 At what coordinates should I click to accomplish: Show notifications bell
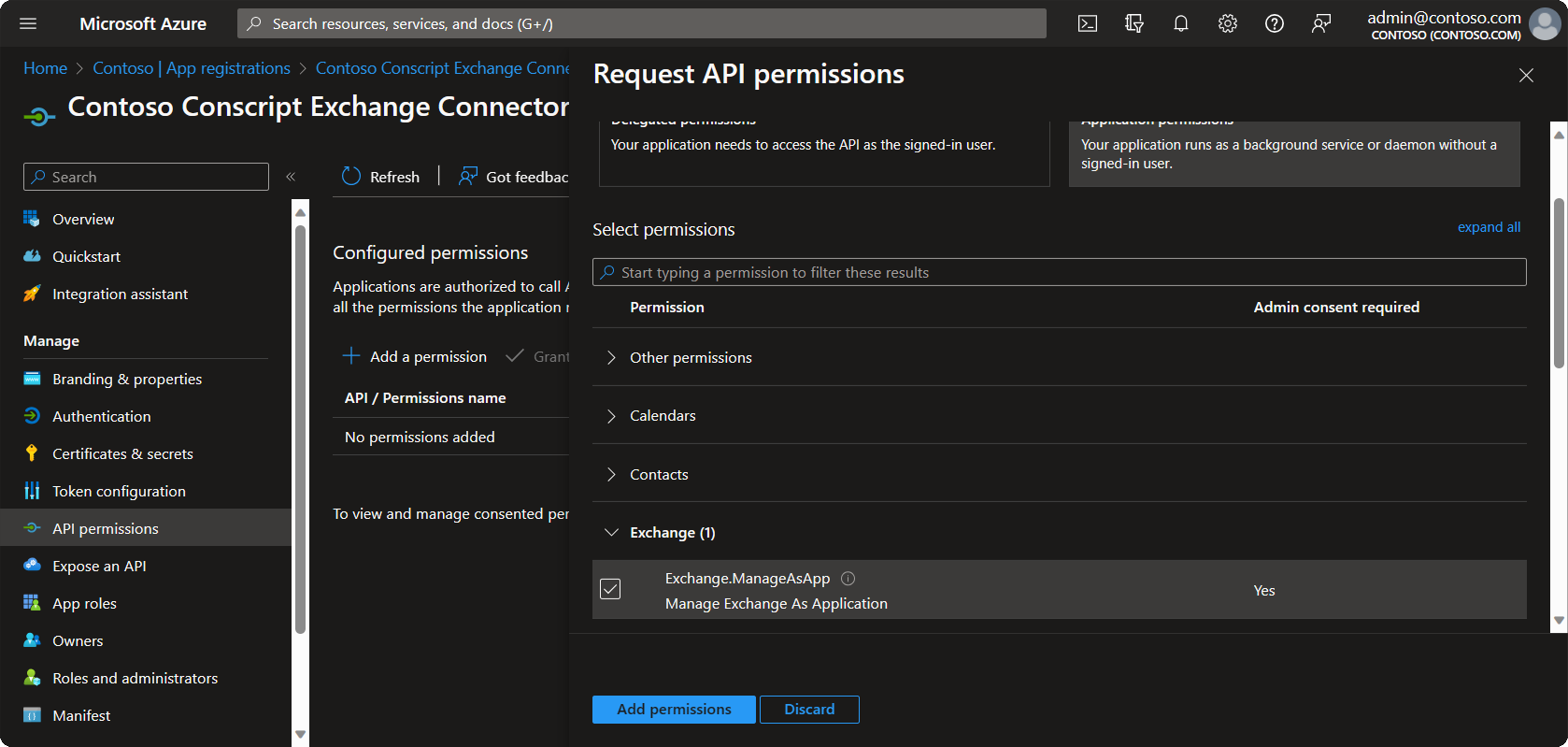pos(1181,23)
